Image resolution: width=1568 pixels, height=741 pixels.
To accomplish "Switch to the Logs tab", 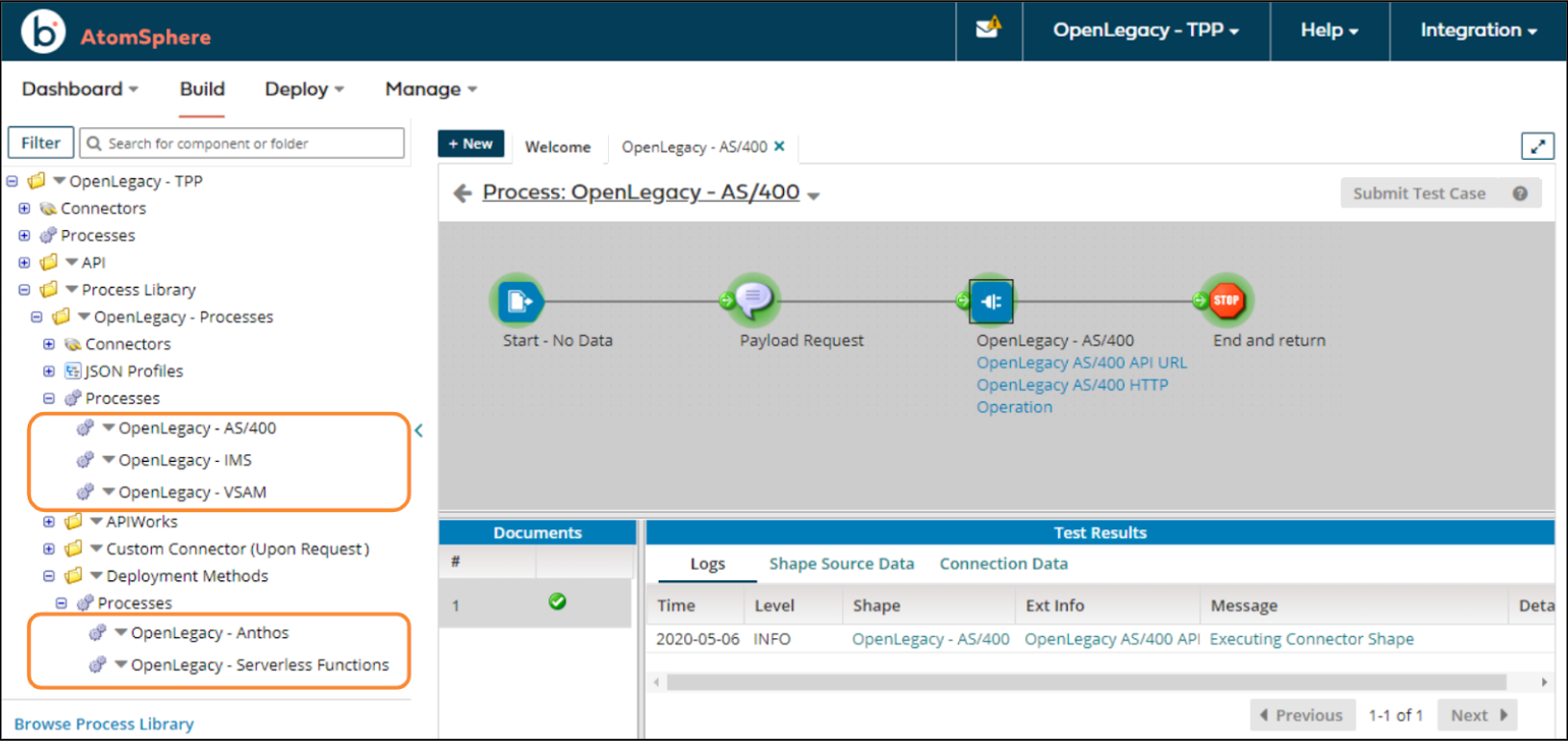I will 707,564.
